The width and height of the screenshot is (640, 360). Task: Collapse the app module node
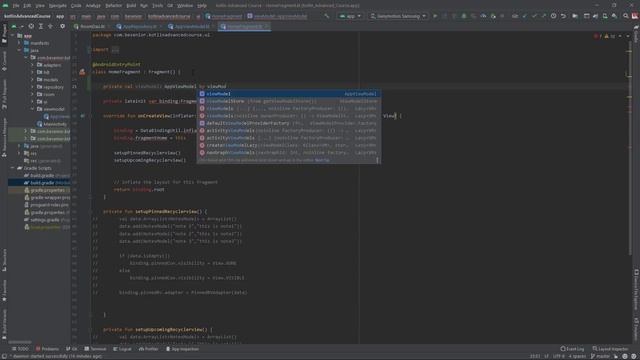coord(12,36)
